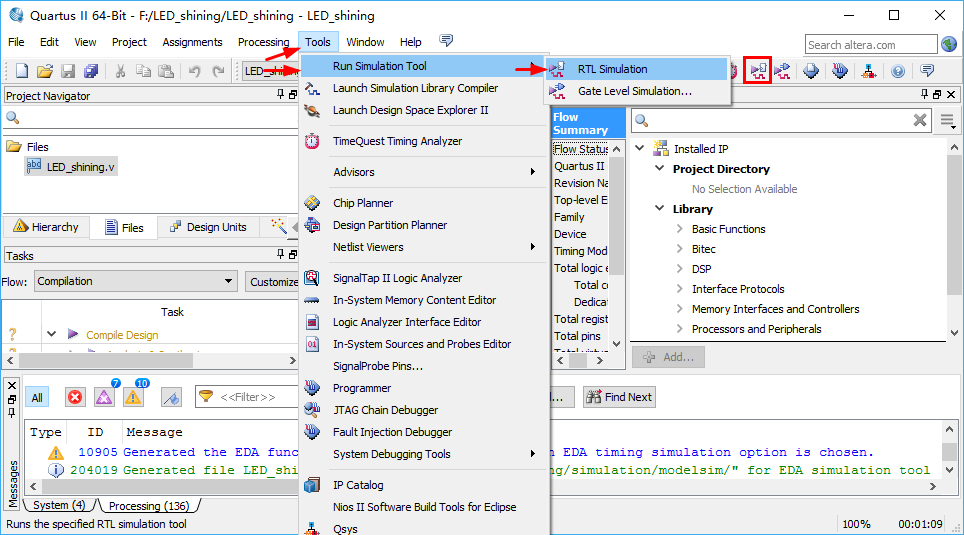Click the blue Help question mark icon
This screenshot has width=964, height=535.
click(x=898, y=71)
